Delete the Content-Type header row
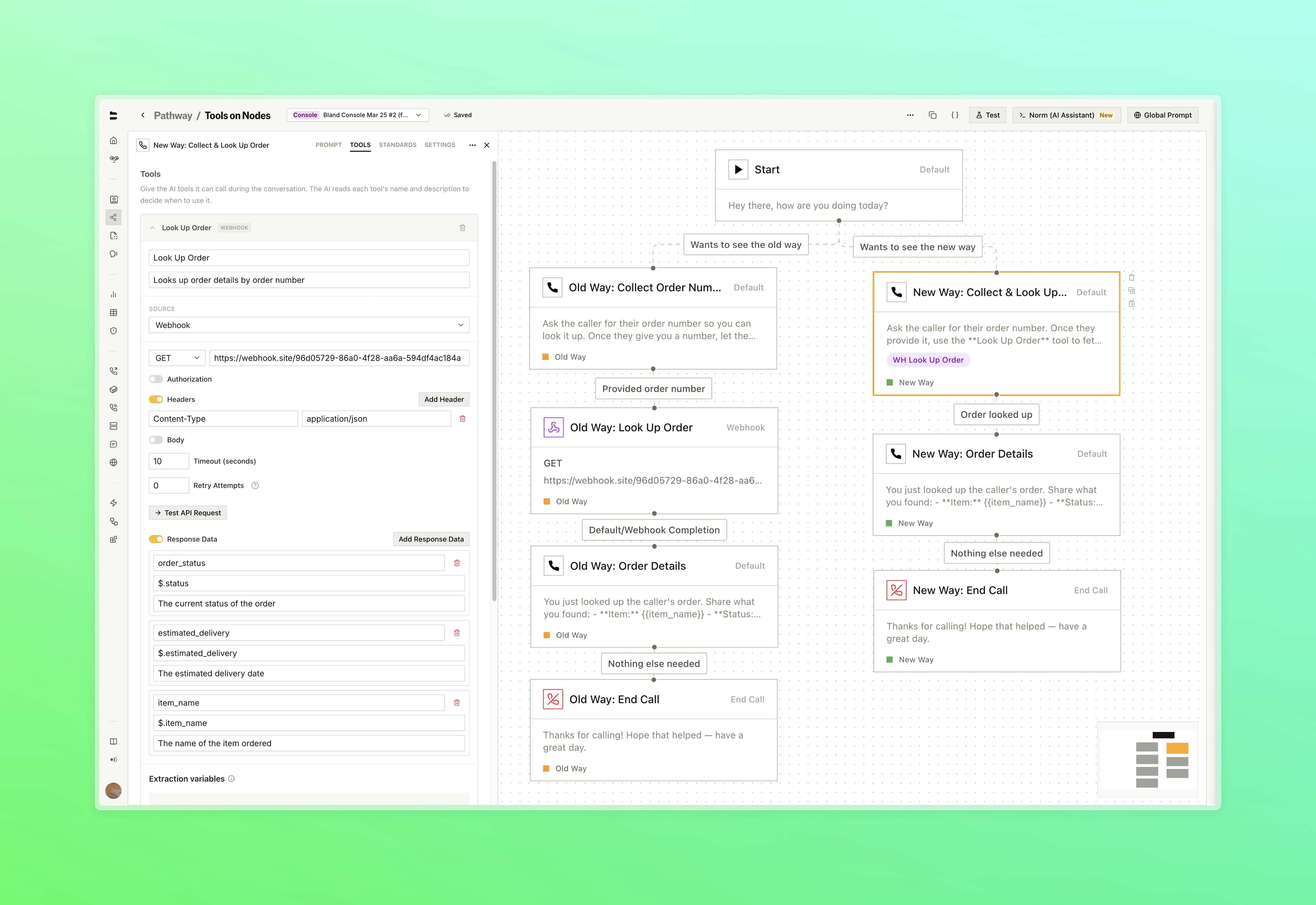Image resolution: width=1316 pixels, height=905 pixels. click(462, 418)
